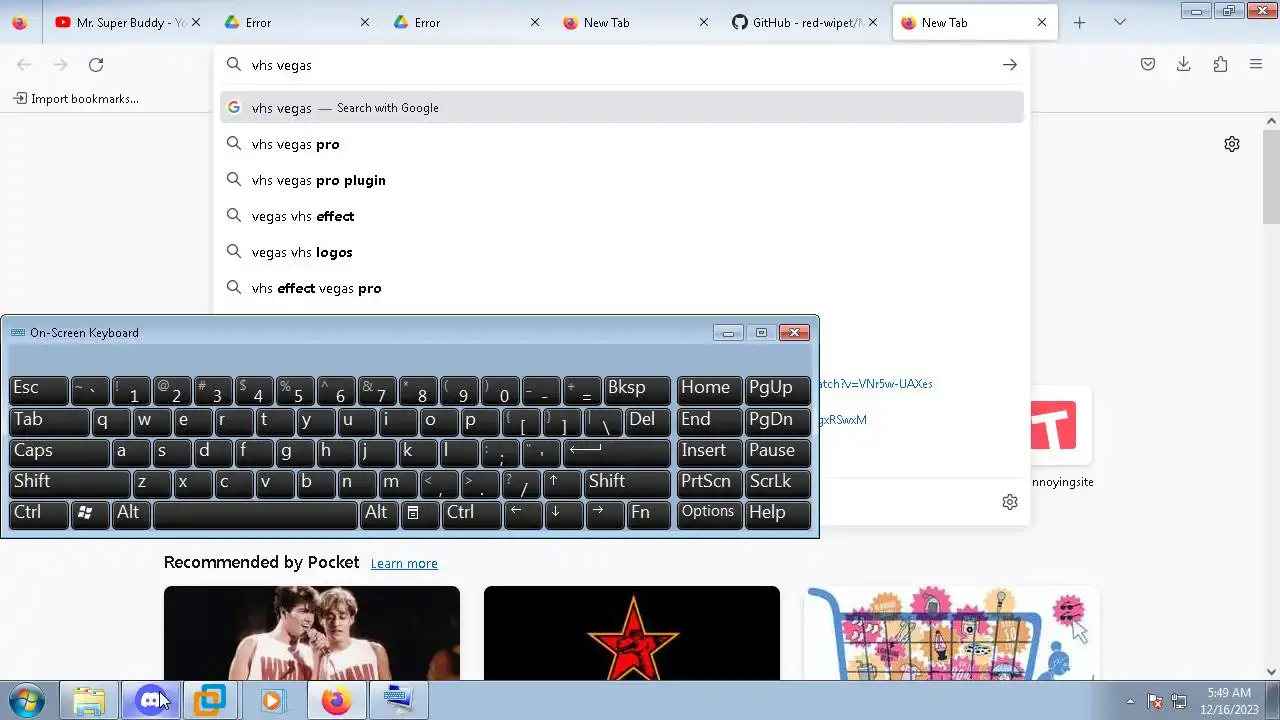Click the settings gear below shortcut tiles
This screenshot has height=720, width=1280.
pos(1010,502)
